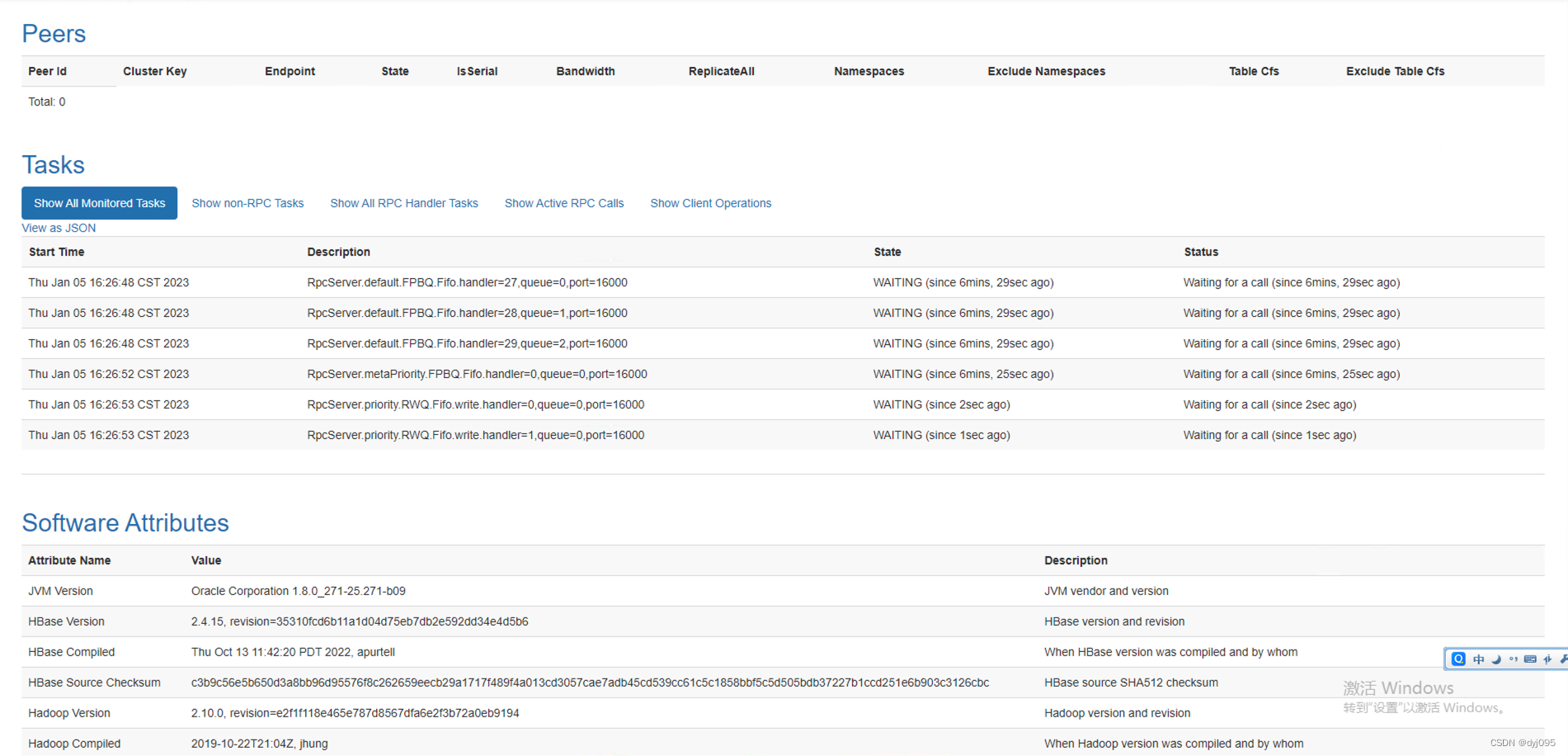This screenshot has width=1568, height=756.
Task: Select the HBase Compiled date value
Action: tap(293, 652)
